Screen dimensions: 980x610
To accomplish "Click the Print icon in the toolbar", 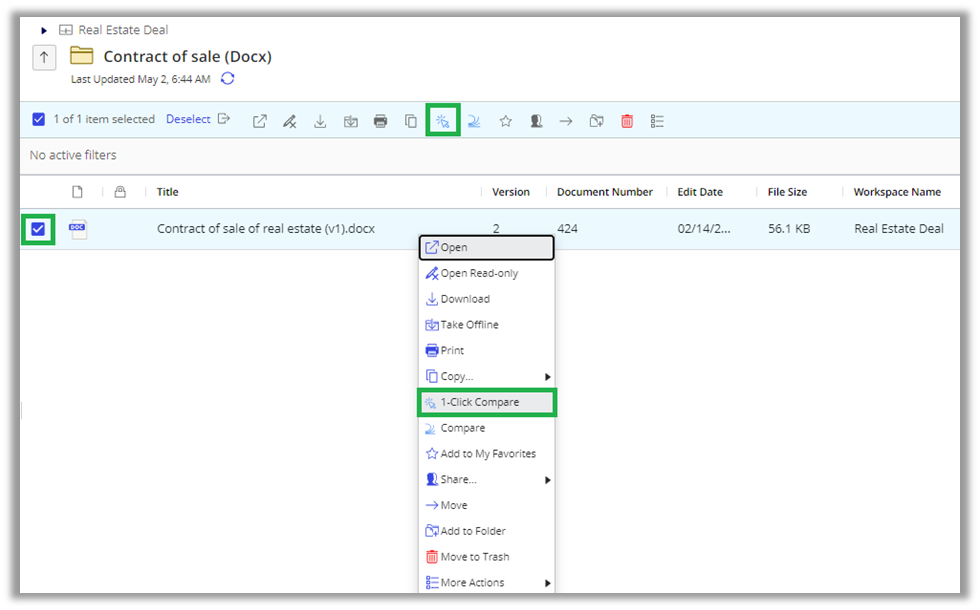I will pos(380,120).
